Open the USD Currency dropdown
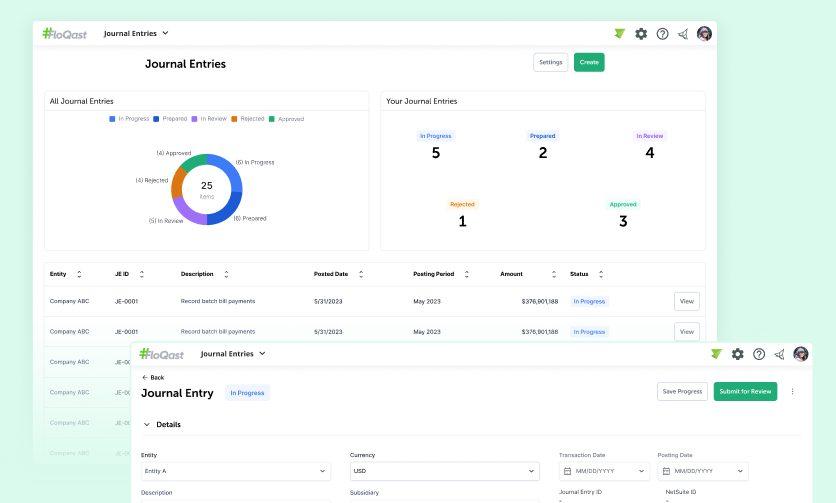The width and height of the screenshot is (836, 503). point(445,471)
